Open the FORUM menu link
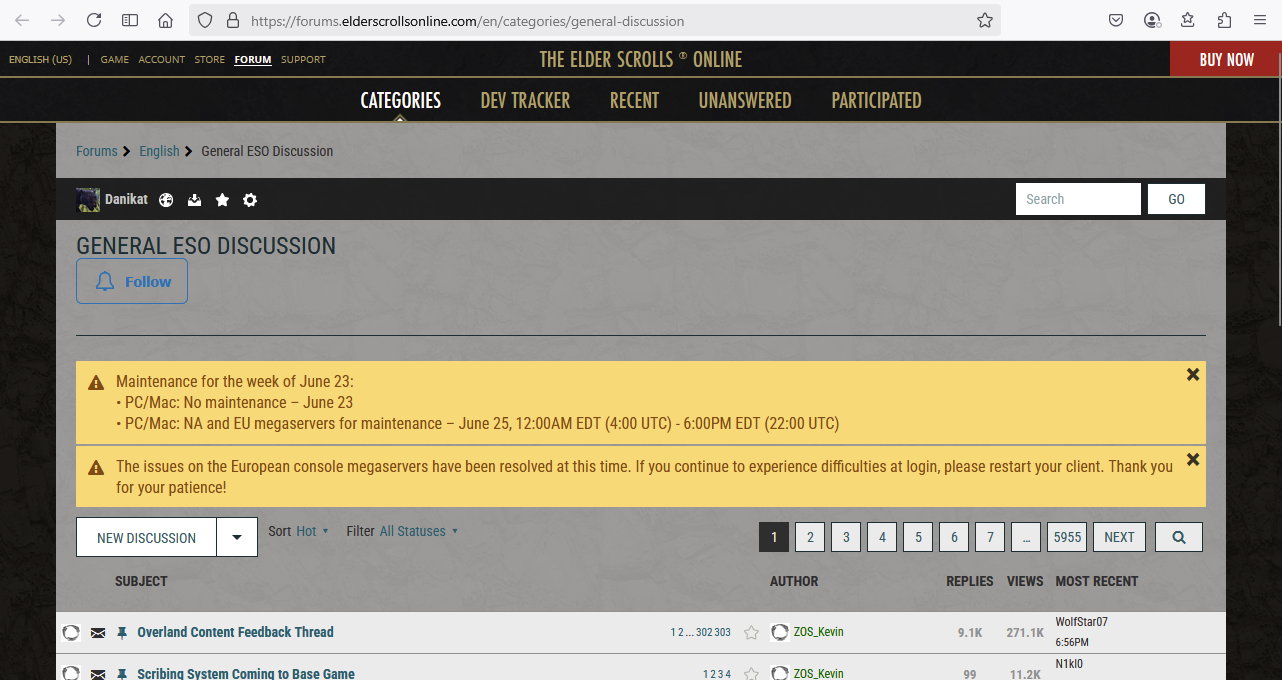Viewport: 1282px width, 680px height. (253, 60)
